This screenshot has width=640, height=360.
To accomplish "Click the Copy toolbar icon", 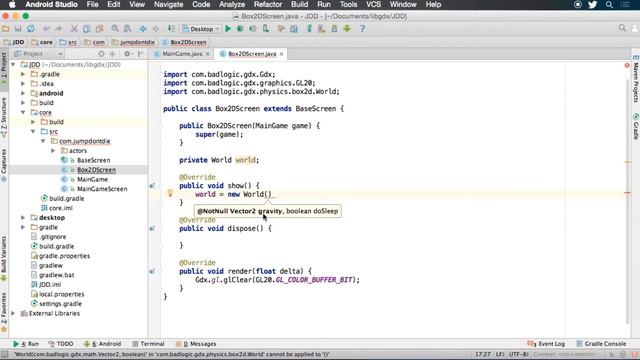I will pos(87,29).
